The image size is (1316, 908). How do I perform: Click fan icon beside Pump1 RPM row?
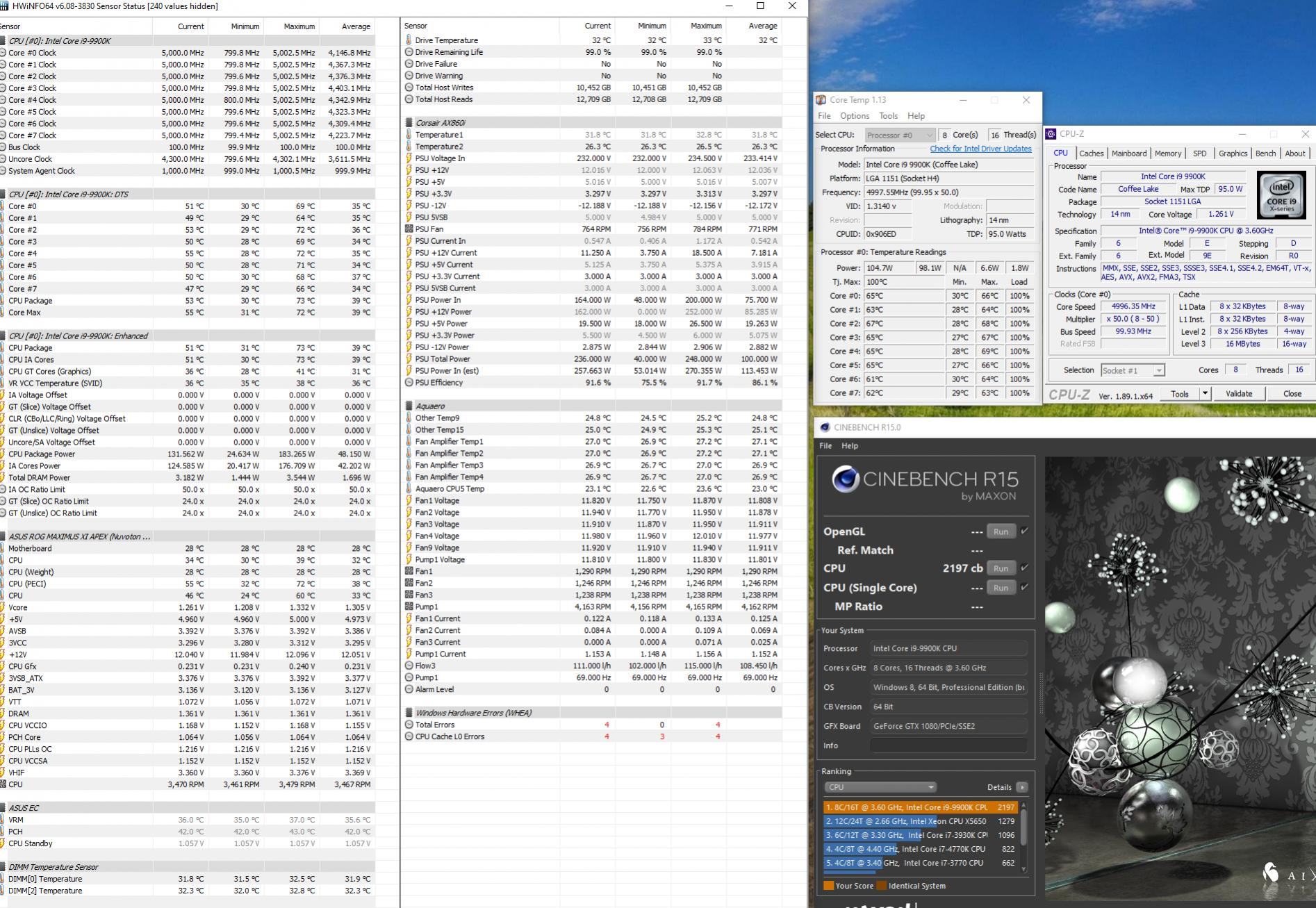[409, 607]
